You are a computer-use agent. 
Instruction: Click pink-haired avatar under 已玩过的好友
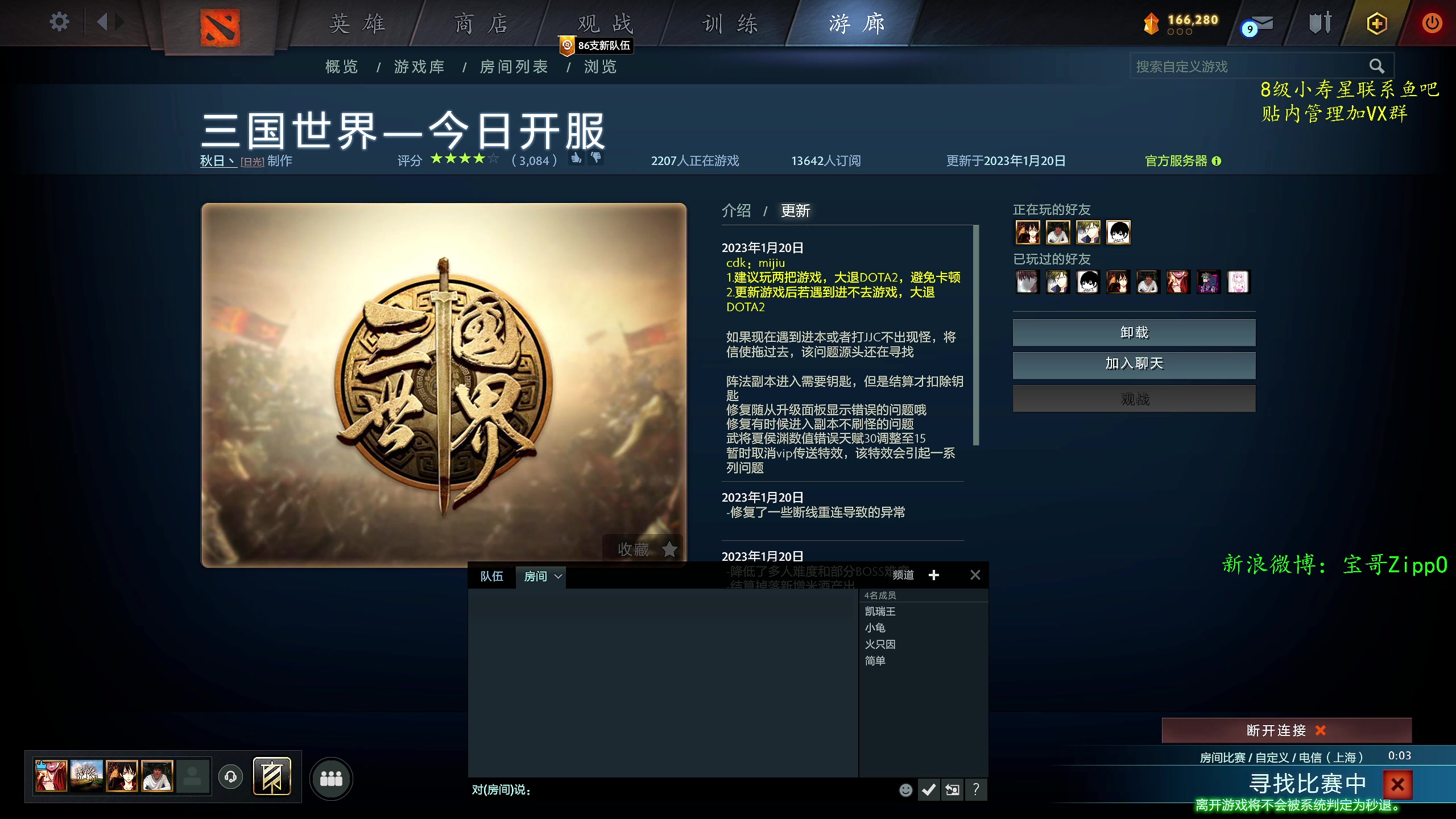point(1238,282)
